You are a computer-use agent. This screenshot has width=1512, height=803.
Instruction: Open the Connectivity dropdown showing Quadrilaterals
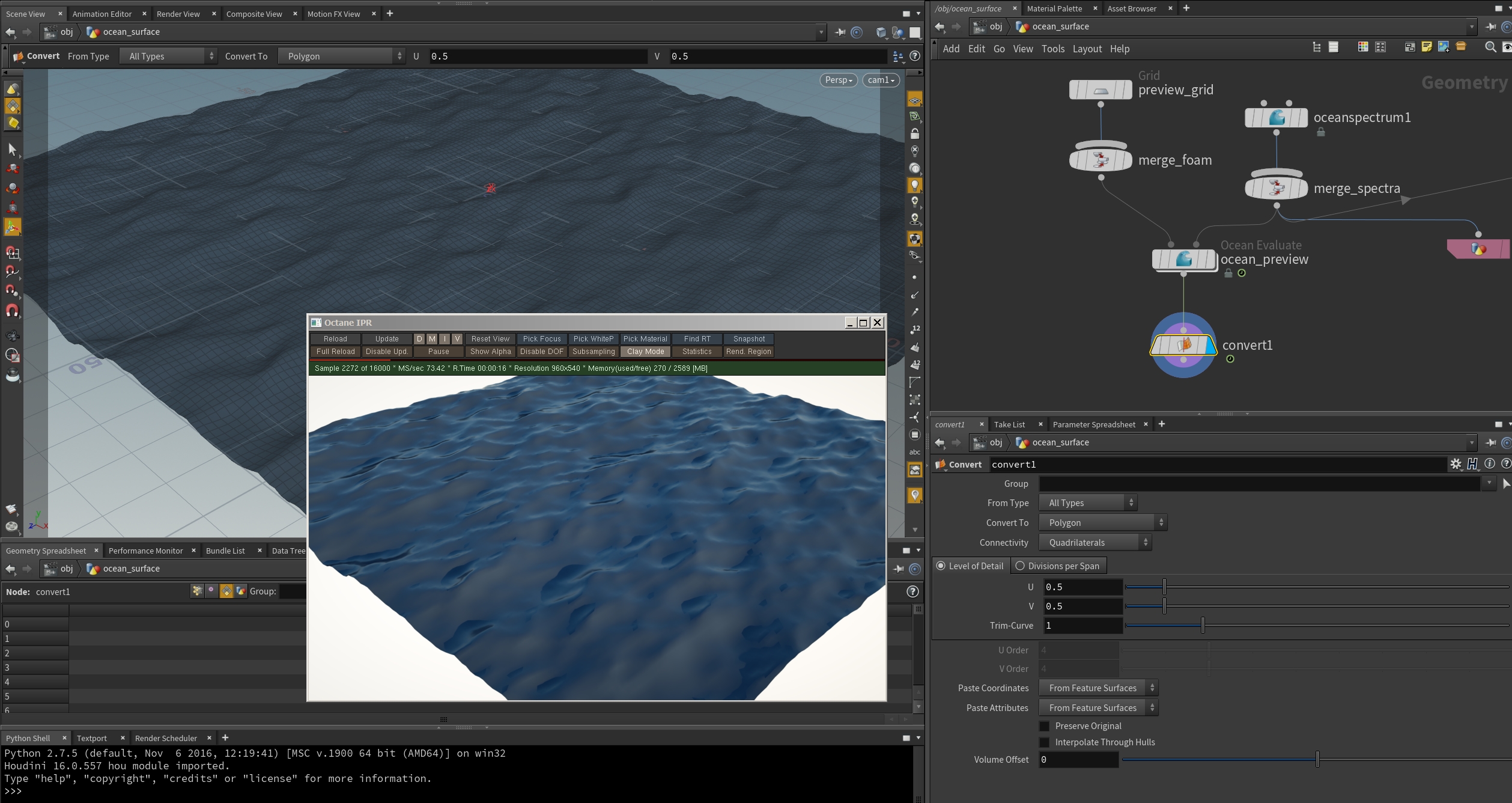click(1096, 543)
